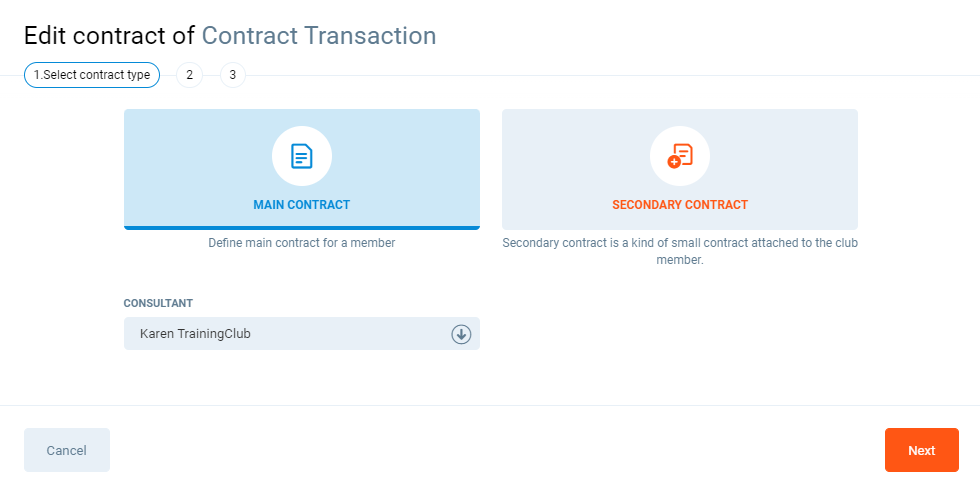The image size is (980, 494).
Task: Jump to wizard step 2
Action: (189, 75)
